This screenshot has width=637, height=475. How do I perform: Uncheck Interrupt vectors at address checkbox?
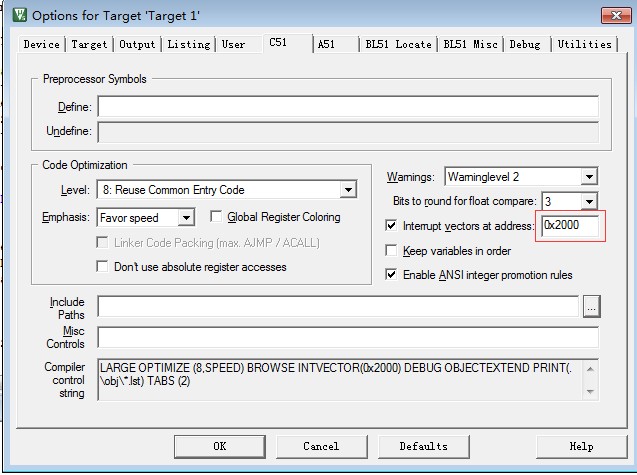pos(391,226)
